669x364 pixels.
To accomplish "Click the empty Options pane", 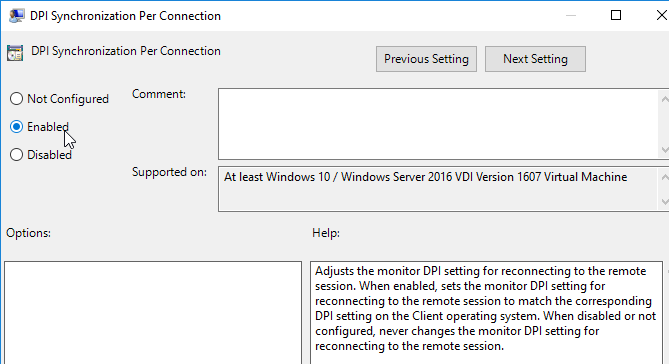I will tap(153, 313).
